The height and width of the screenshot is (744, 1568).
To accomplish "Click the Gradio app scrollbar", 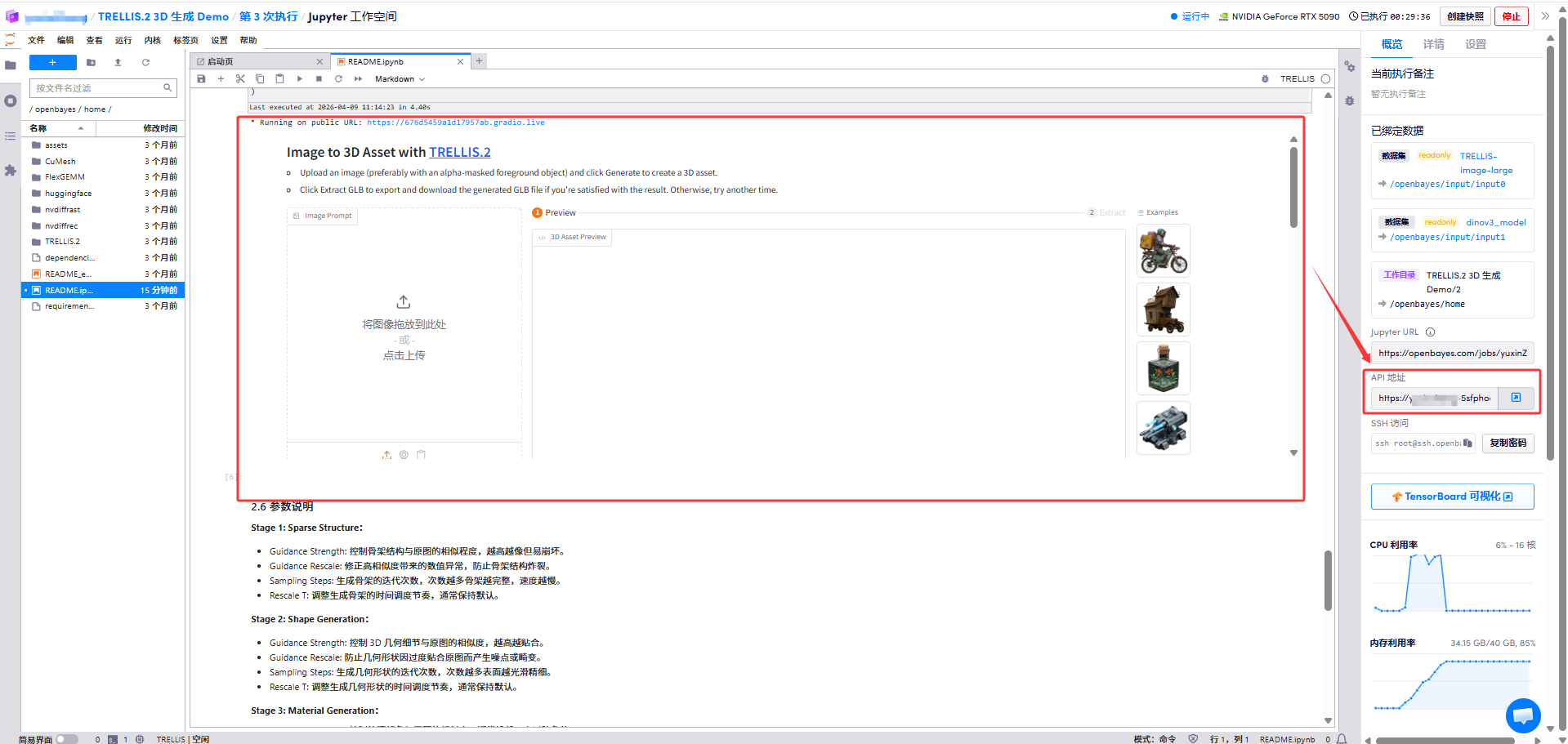I will (x=1293, y=186).
